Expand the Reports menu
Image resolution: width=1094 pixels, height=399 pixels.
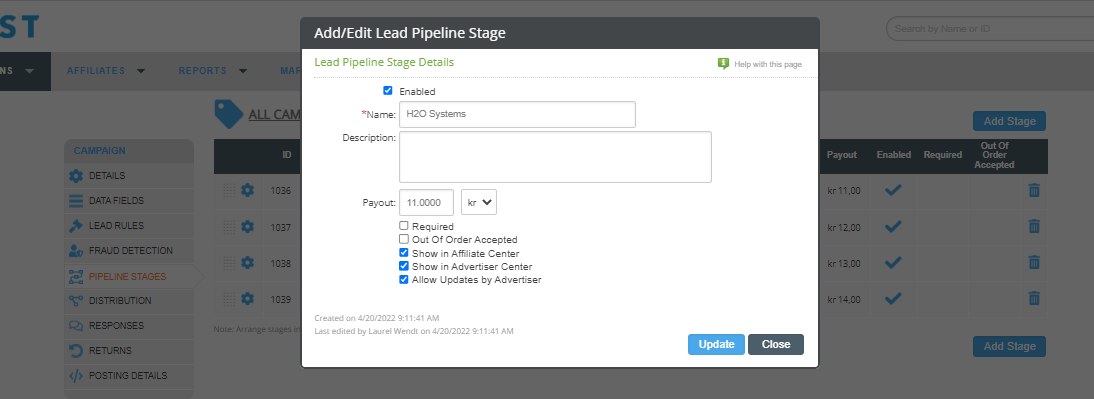(x=213, y=70)
